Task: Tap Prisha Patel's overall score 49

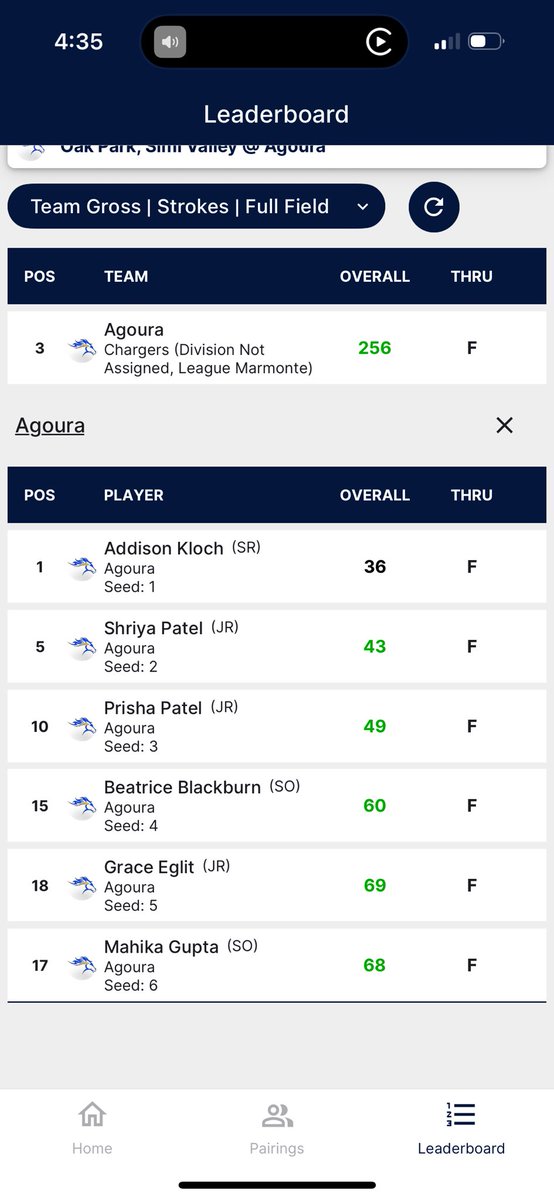Action: (x=375, y=727)
